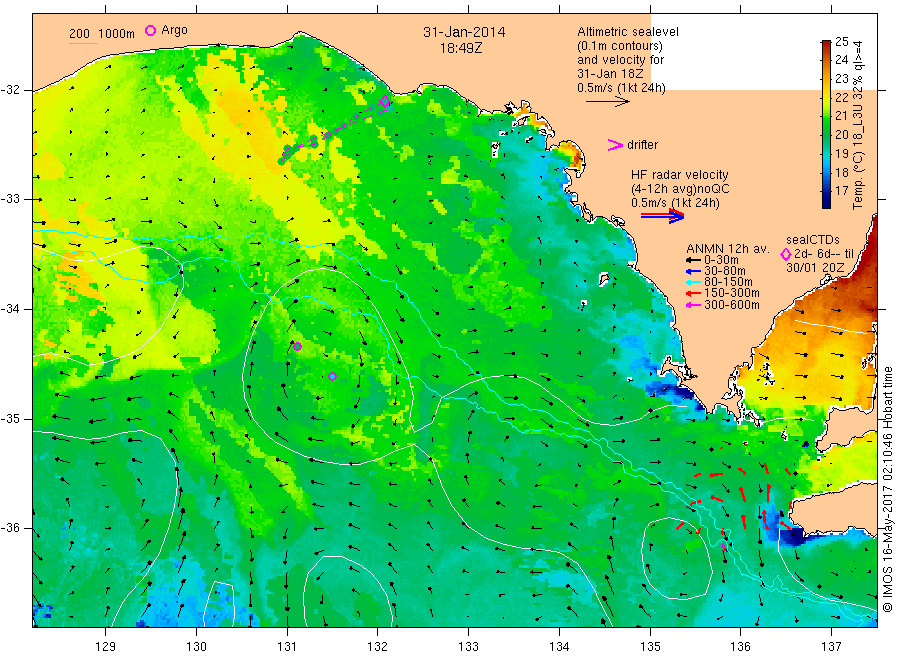
Task: Click the Argo float marker near 131E, 34.3S
Action: (x=297, y=346)
